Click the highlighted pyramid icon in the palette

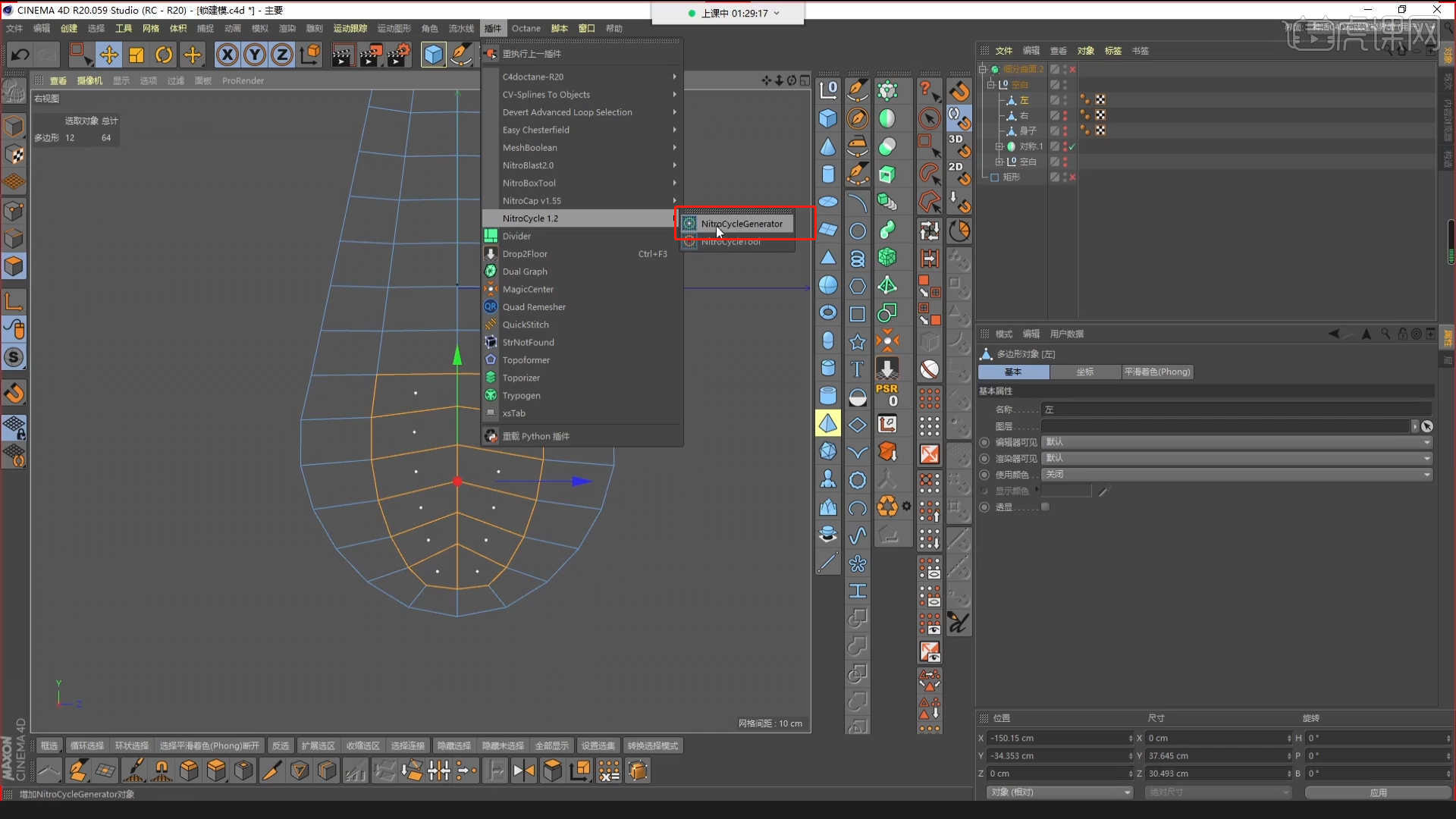coord(828,423)
